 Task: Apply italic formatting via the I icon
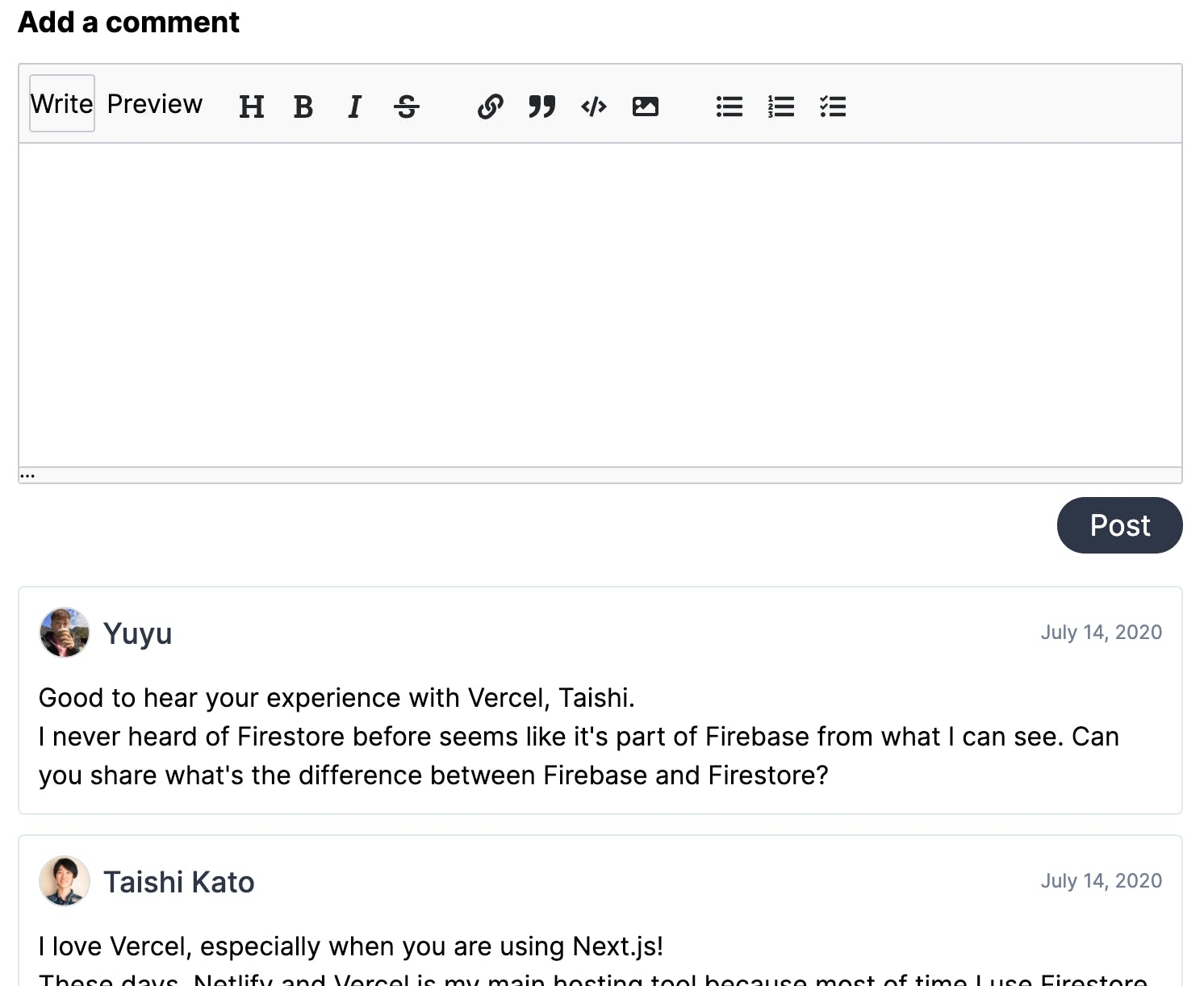354,107
